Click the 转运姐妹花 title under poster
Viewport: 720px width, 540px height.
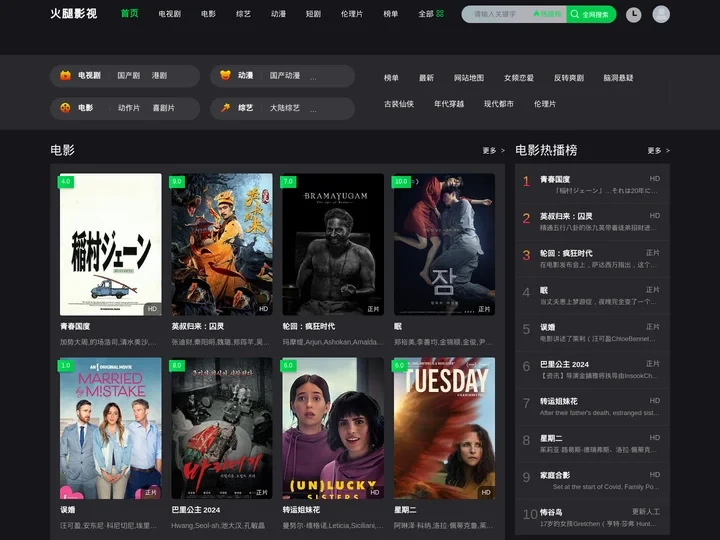[x=301, y=510]
